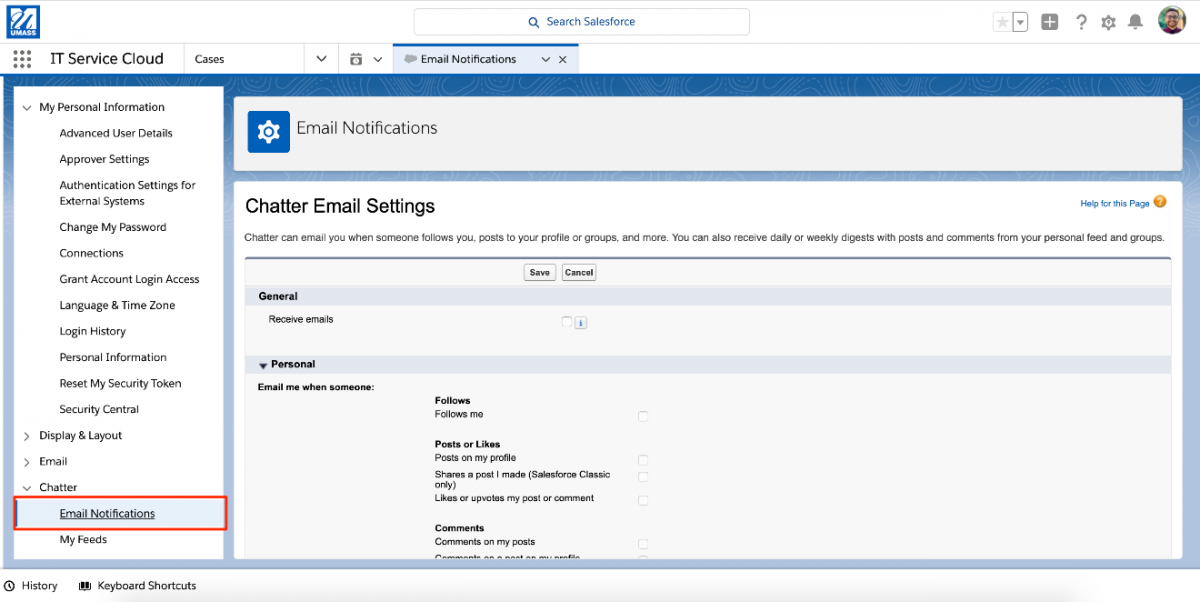Open the Setup gear icon in the header
Viewport: 1200px width, 602px height.
pyautogui.click(x=1108, y=22)
